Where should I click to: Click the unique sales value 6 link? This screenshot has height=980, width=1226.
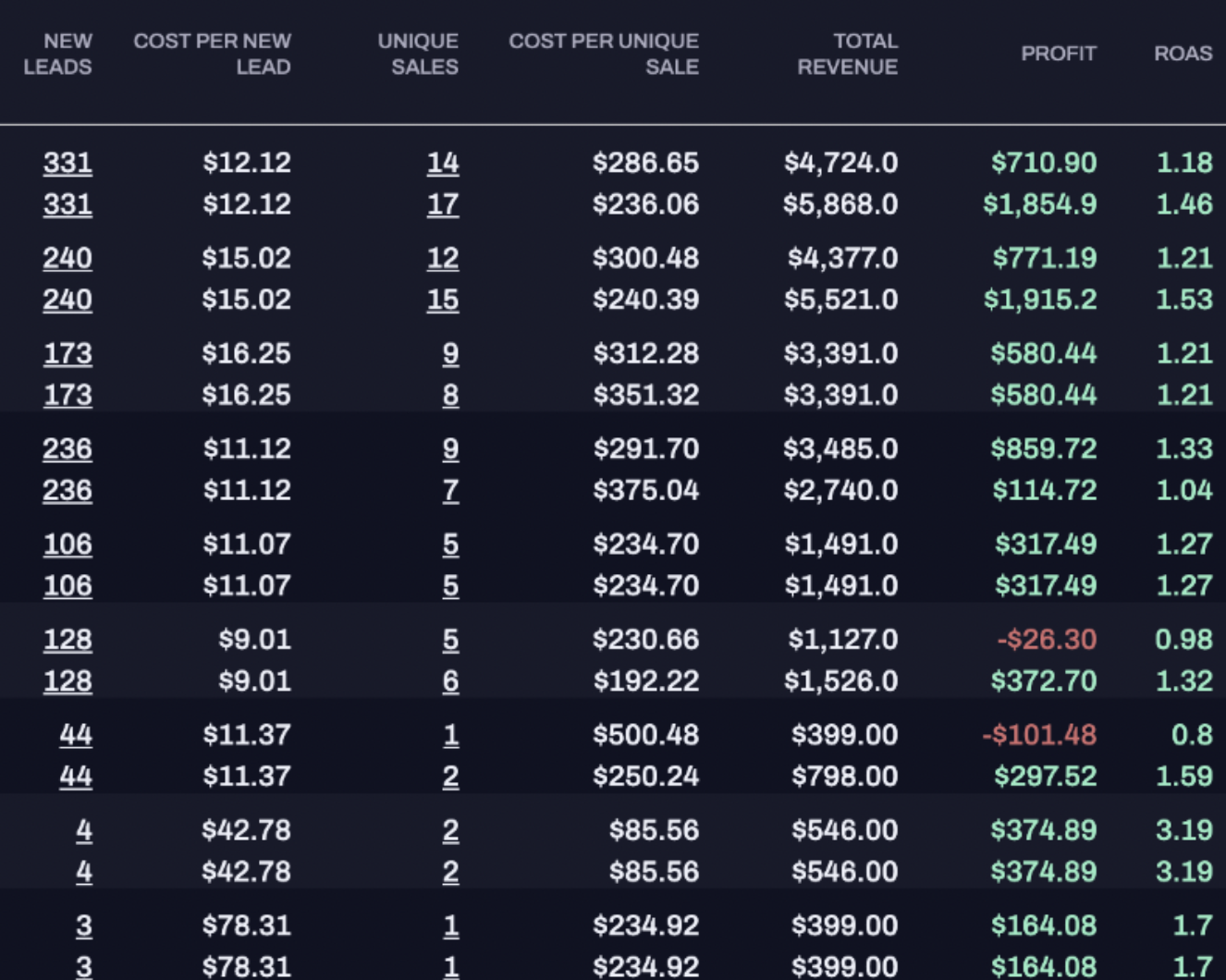pyautogui.click(x=450, y=681)
